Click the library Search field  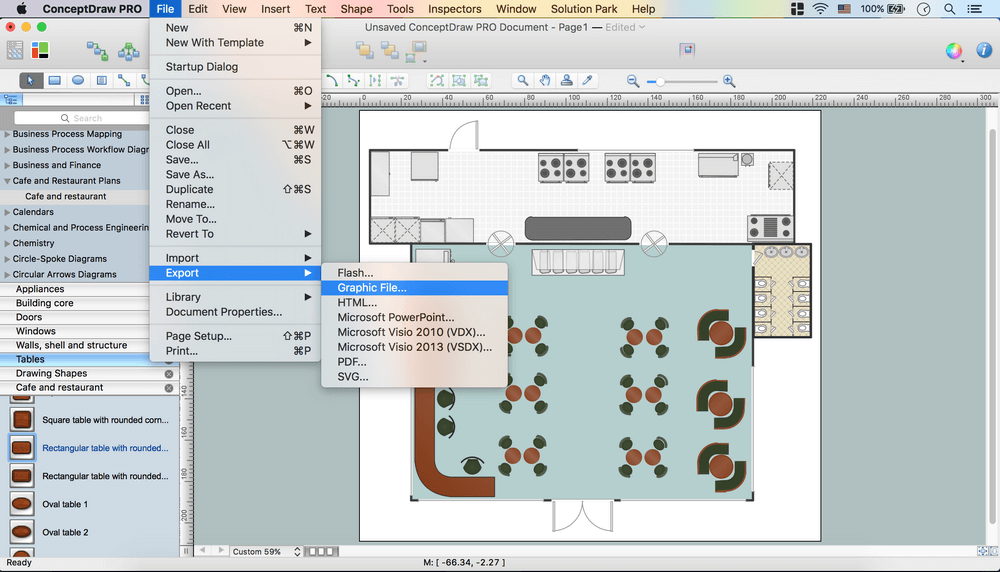[88, 118]
